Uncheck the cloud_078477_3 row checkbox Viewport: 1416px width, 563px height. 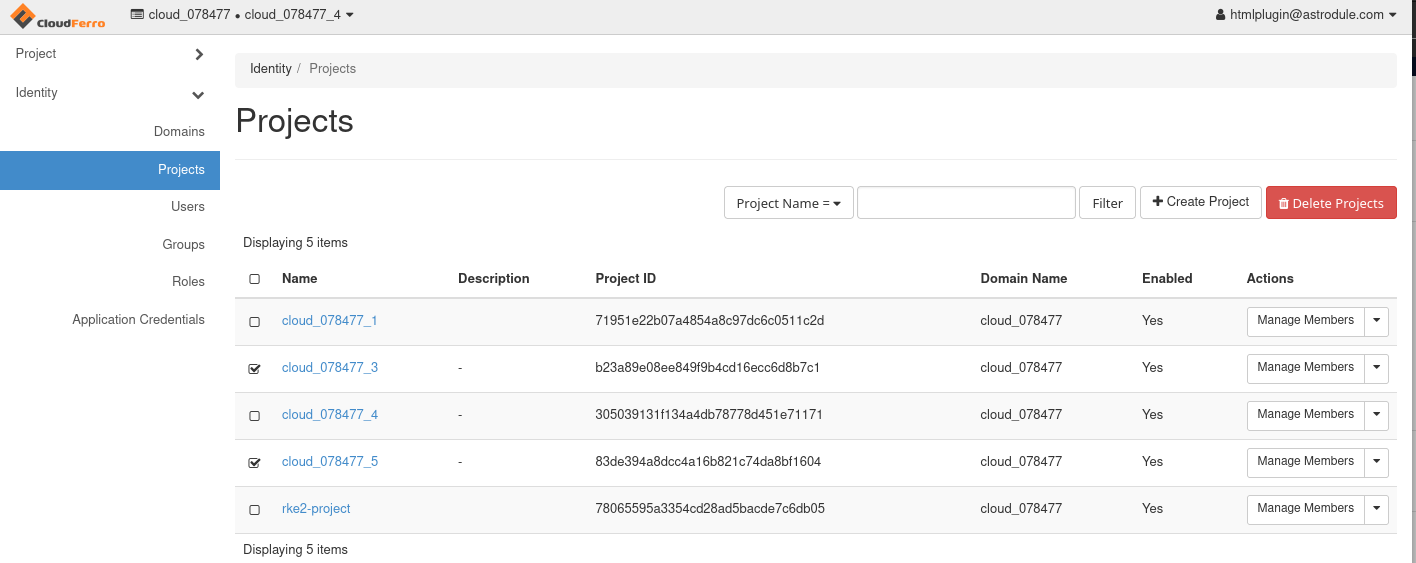click(254, 369)
